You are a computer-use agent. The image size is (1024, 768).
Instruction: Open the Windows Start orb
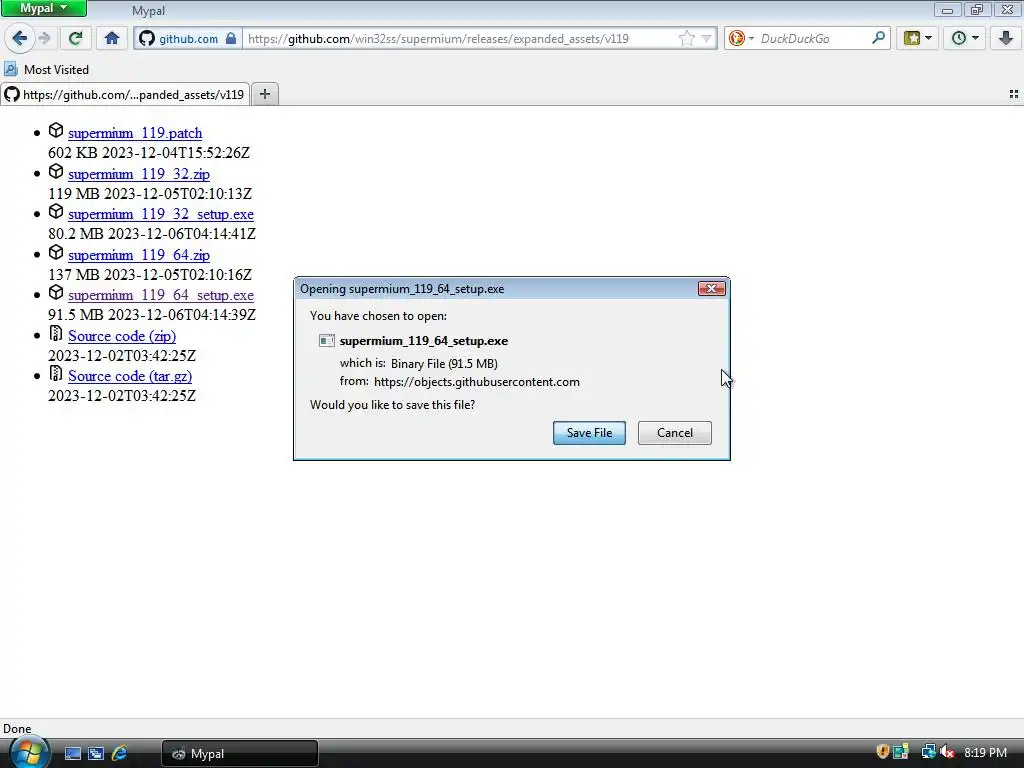point(29,752)
